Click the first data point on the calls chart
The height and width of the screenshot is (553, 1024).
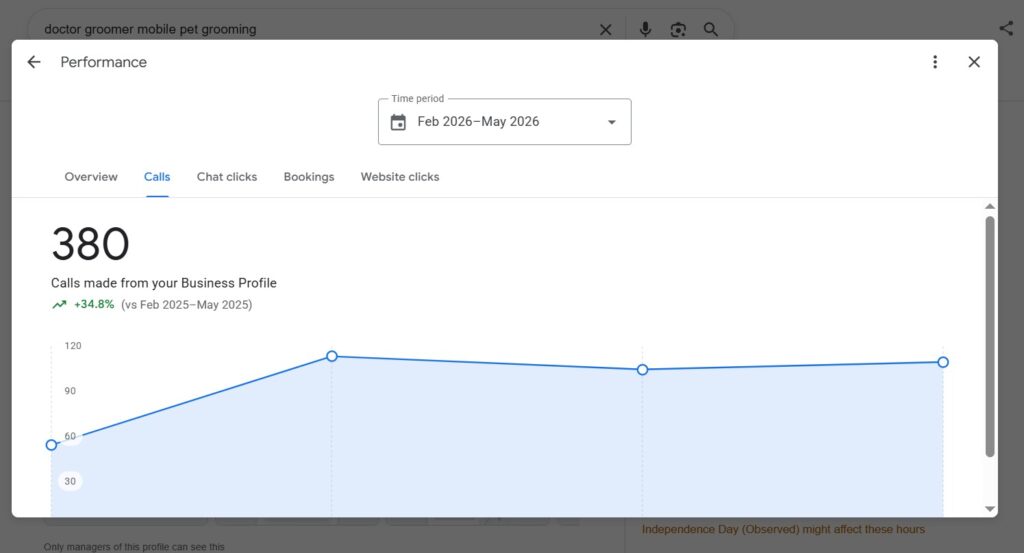tap(52, 445)
